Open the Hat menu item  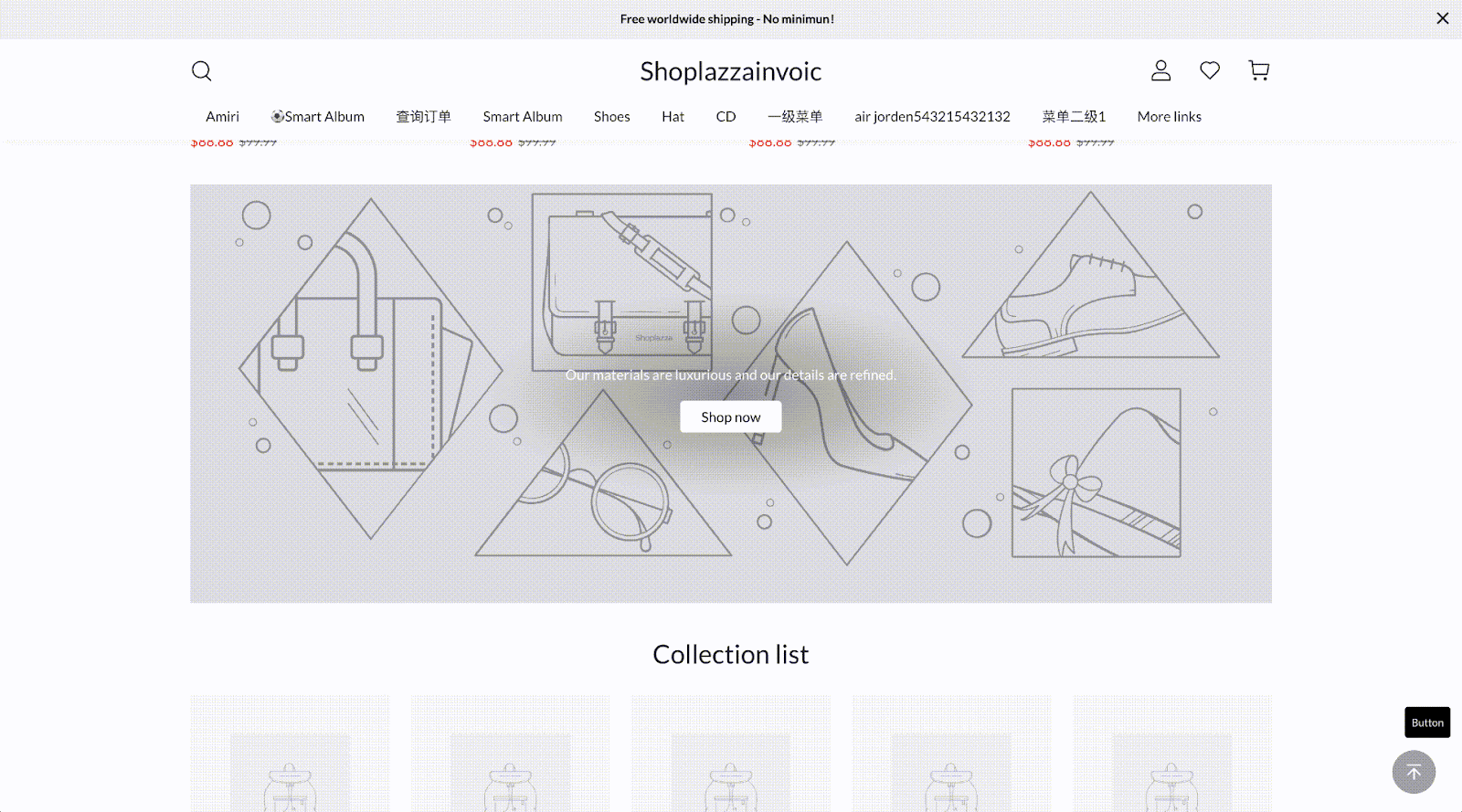673,117
